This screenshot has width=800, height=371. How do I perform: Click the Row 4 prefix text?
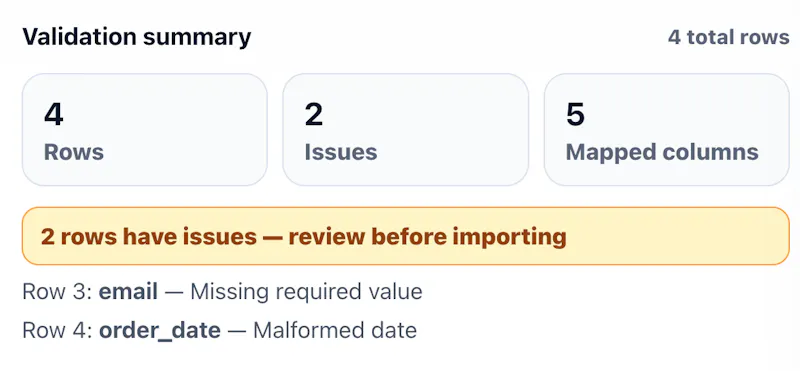point(57,331)
